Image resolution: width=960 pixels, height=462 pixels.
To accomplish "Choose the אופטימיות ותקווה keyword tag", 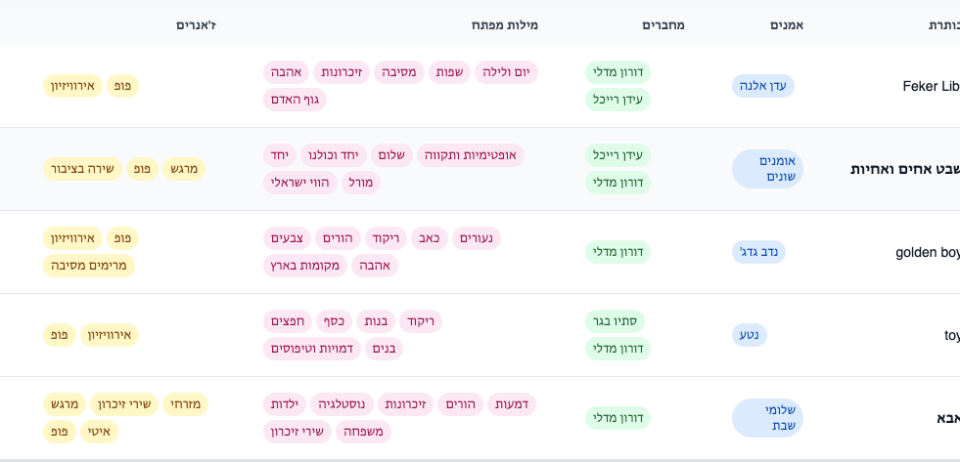I will 470,155.
